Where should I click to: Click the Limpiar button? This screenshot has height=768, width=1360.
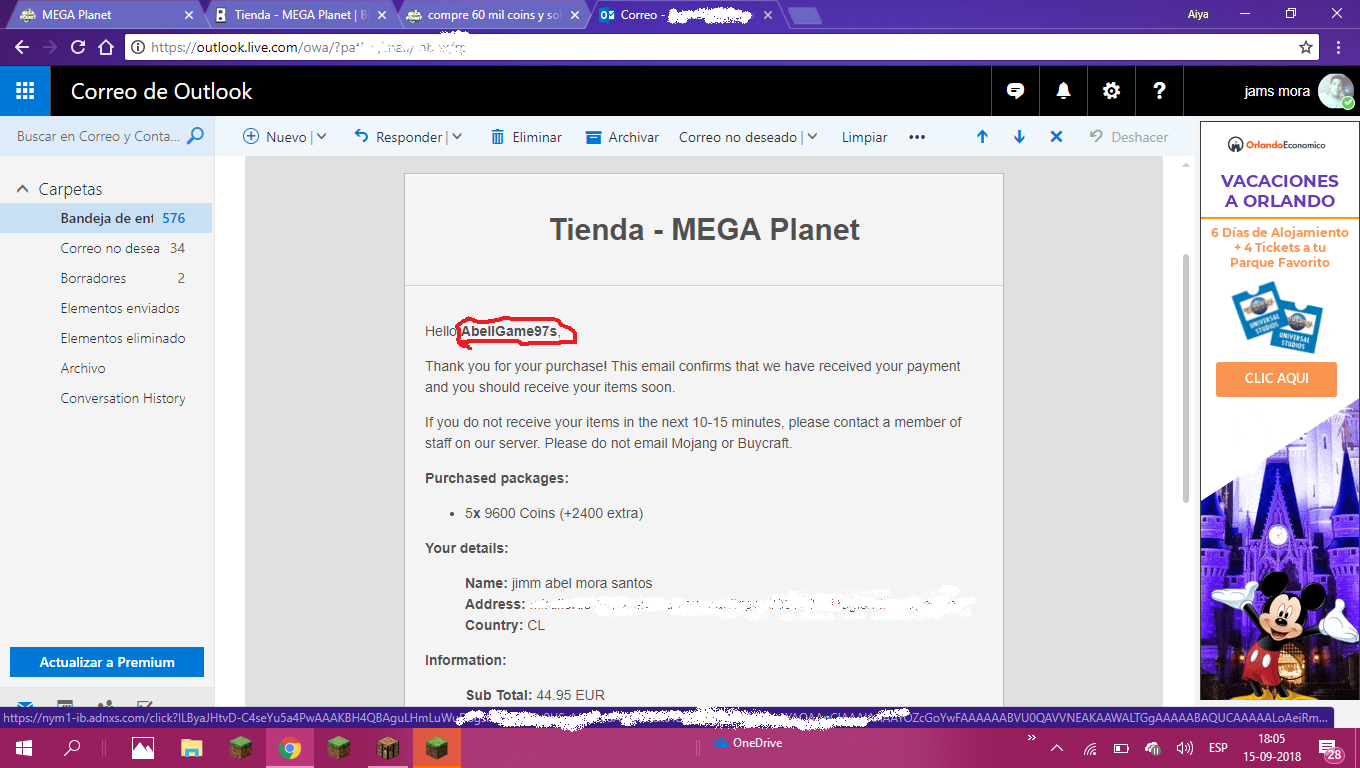point(864,137)
